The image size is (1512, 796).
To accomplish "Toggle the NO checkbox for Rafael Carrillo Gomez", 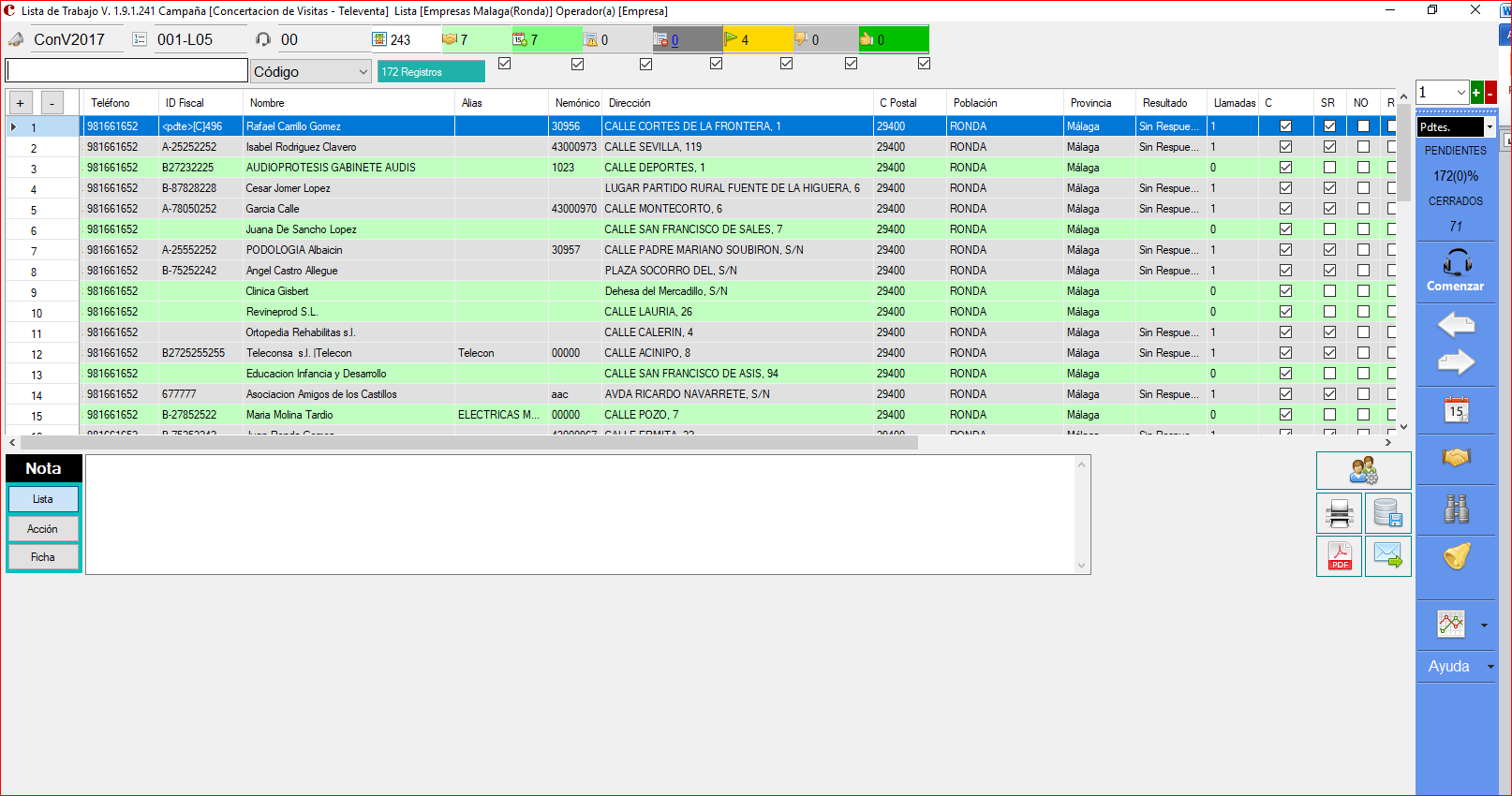I will (x=1363, y=126).
